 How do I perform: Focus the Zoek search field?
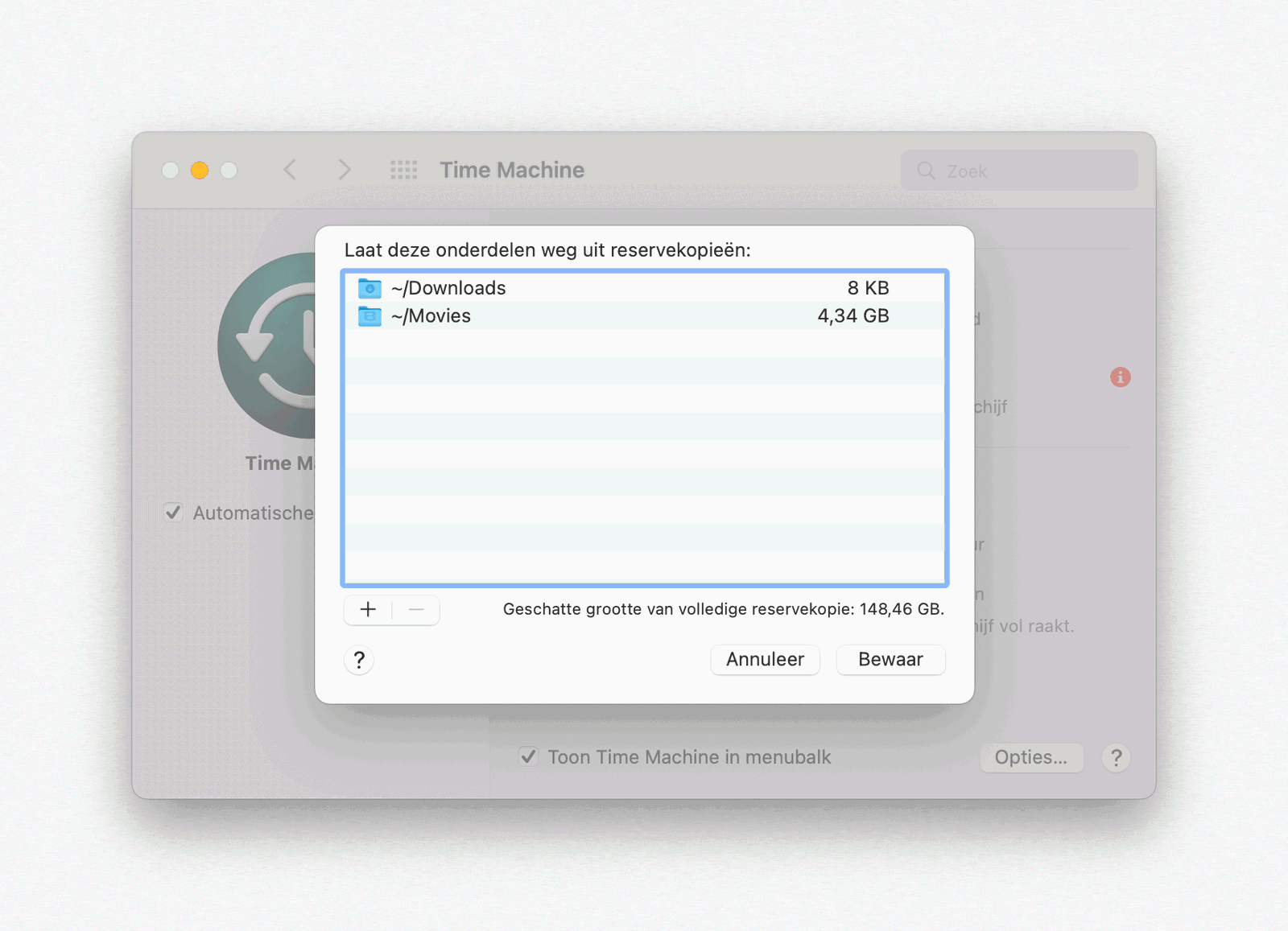click(x=1019, y=171)
